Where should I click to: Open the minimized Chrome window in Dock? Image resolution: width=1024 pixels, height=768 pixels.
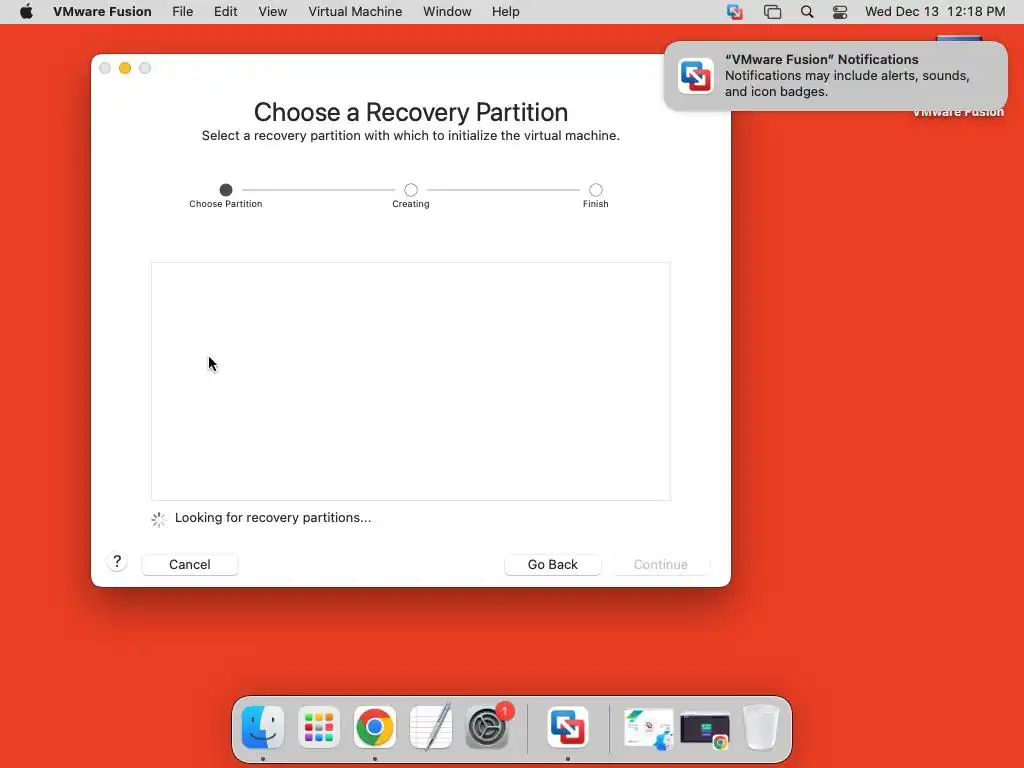tap(705, 730)
